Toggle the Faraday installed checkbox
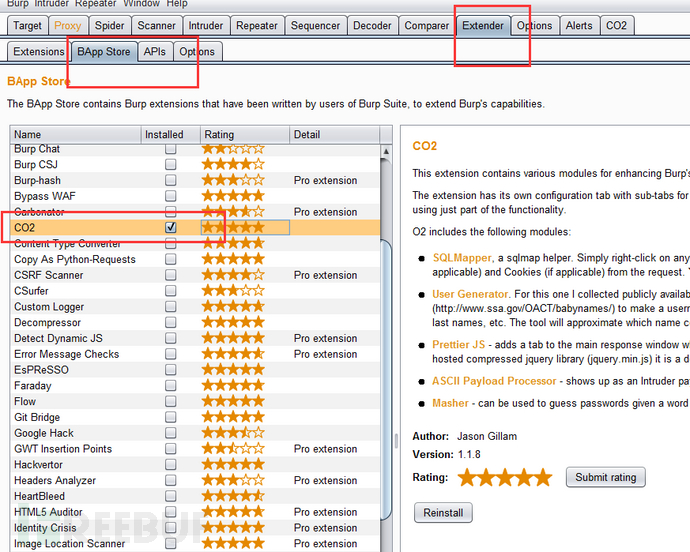Viewport: 690px width, 552px height. pos(171,385)
